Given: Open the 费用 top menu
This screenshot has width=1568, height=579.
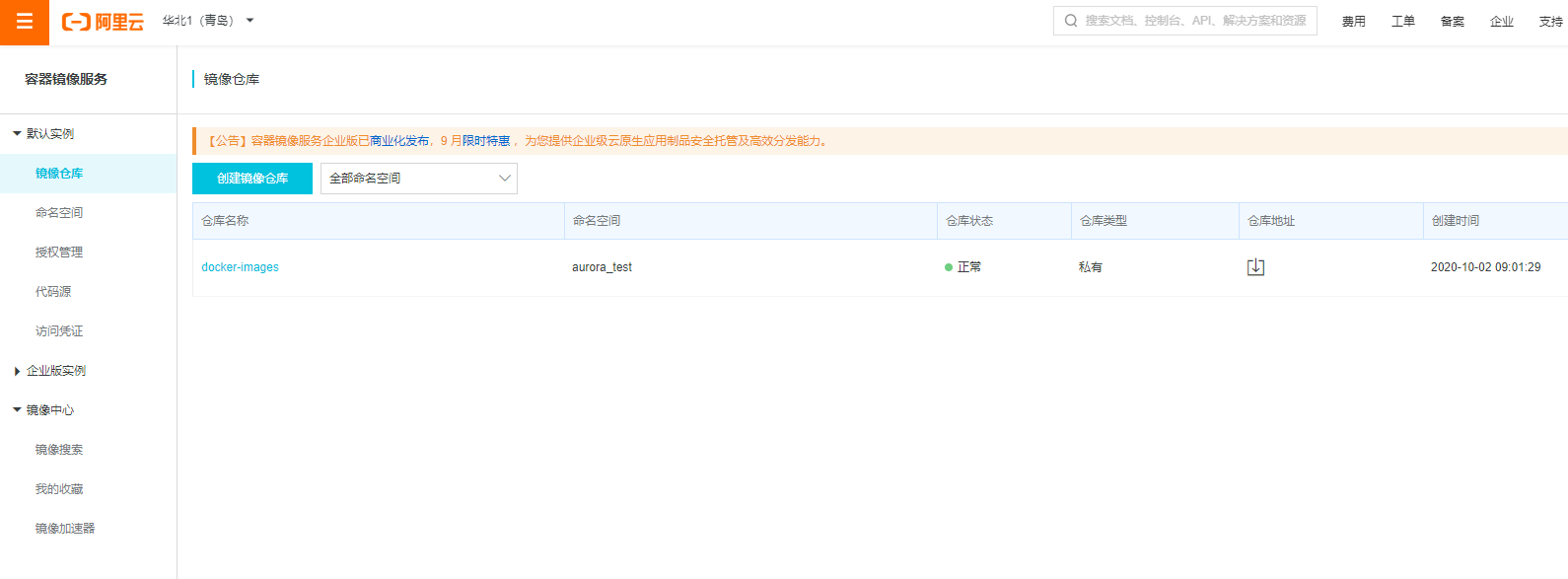Looking at the screenshot, I should (1354, 22).
